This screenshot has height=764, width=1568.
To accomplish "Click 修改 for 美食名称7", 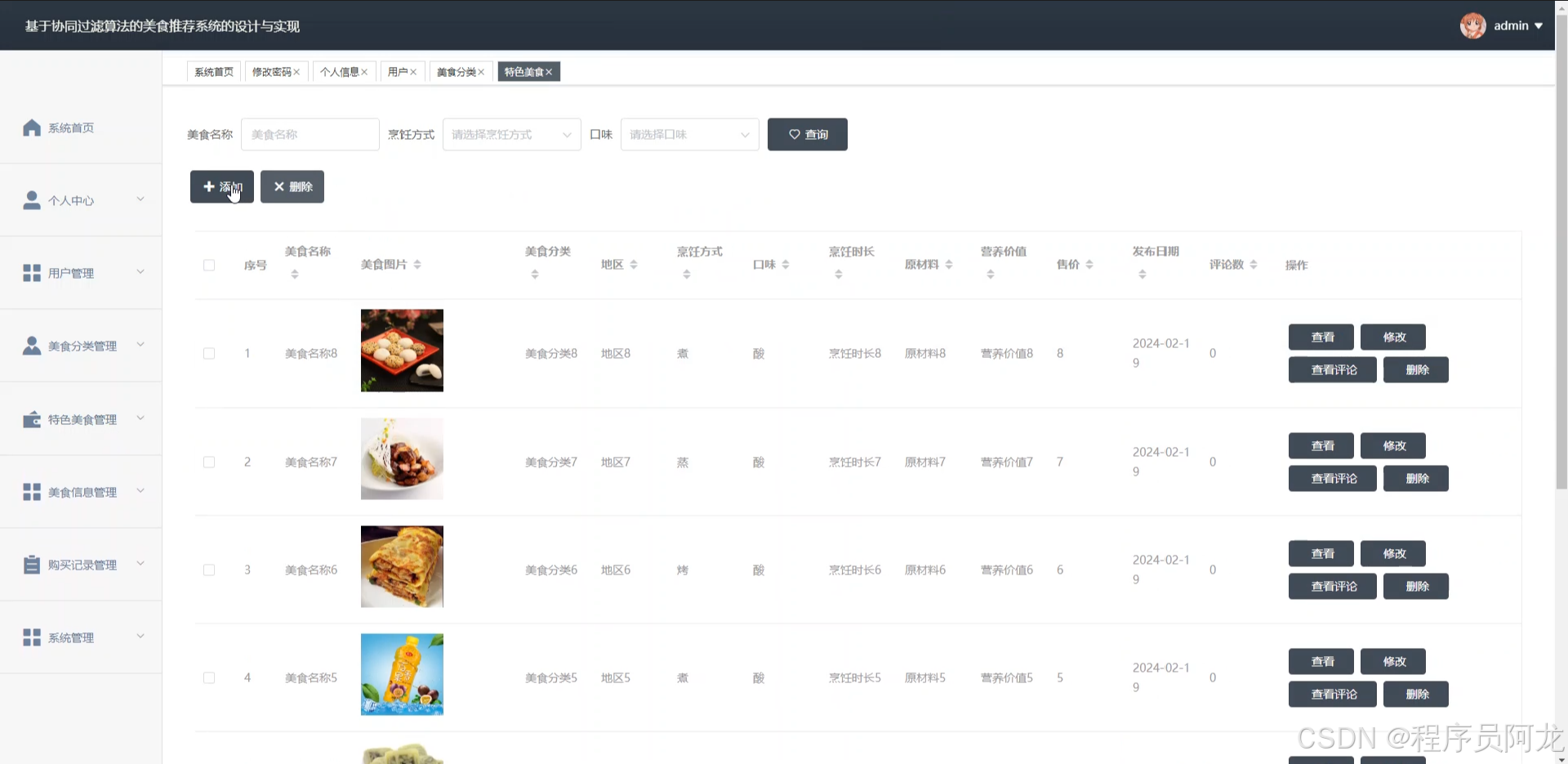I will [1393, 445].
